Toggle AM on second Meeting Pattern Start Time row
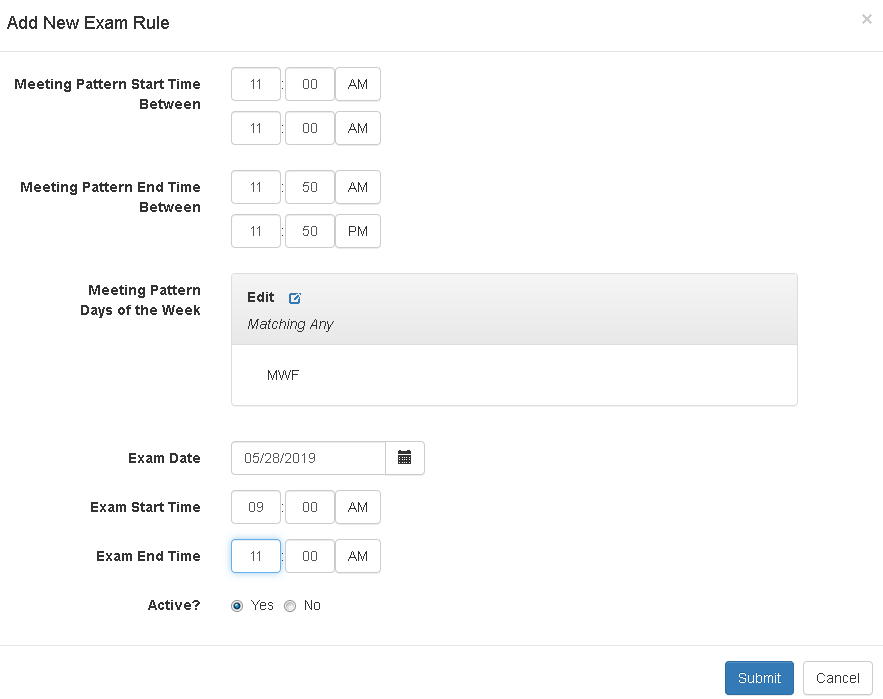This screenshot has height=699, width=883. click(358, 128)
